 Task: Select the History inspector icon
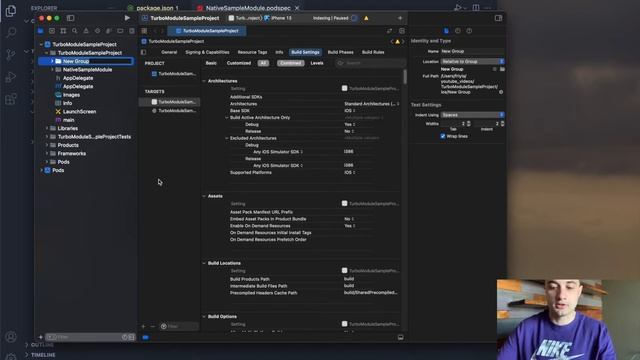click(458, 31)
